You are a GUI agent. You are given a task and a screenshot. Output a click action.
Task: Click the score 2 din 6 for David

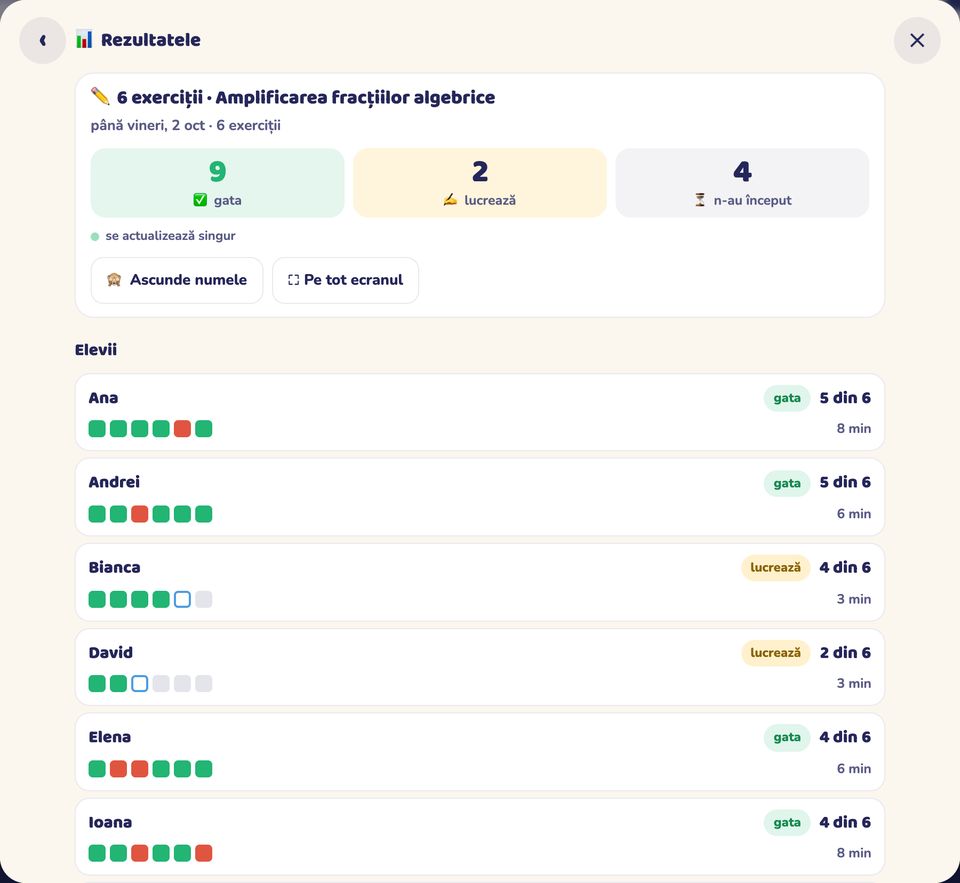845,653
